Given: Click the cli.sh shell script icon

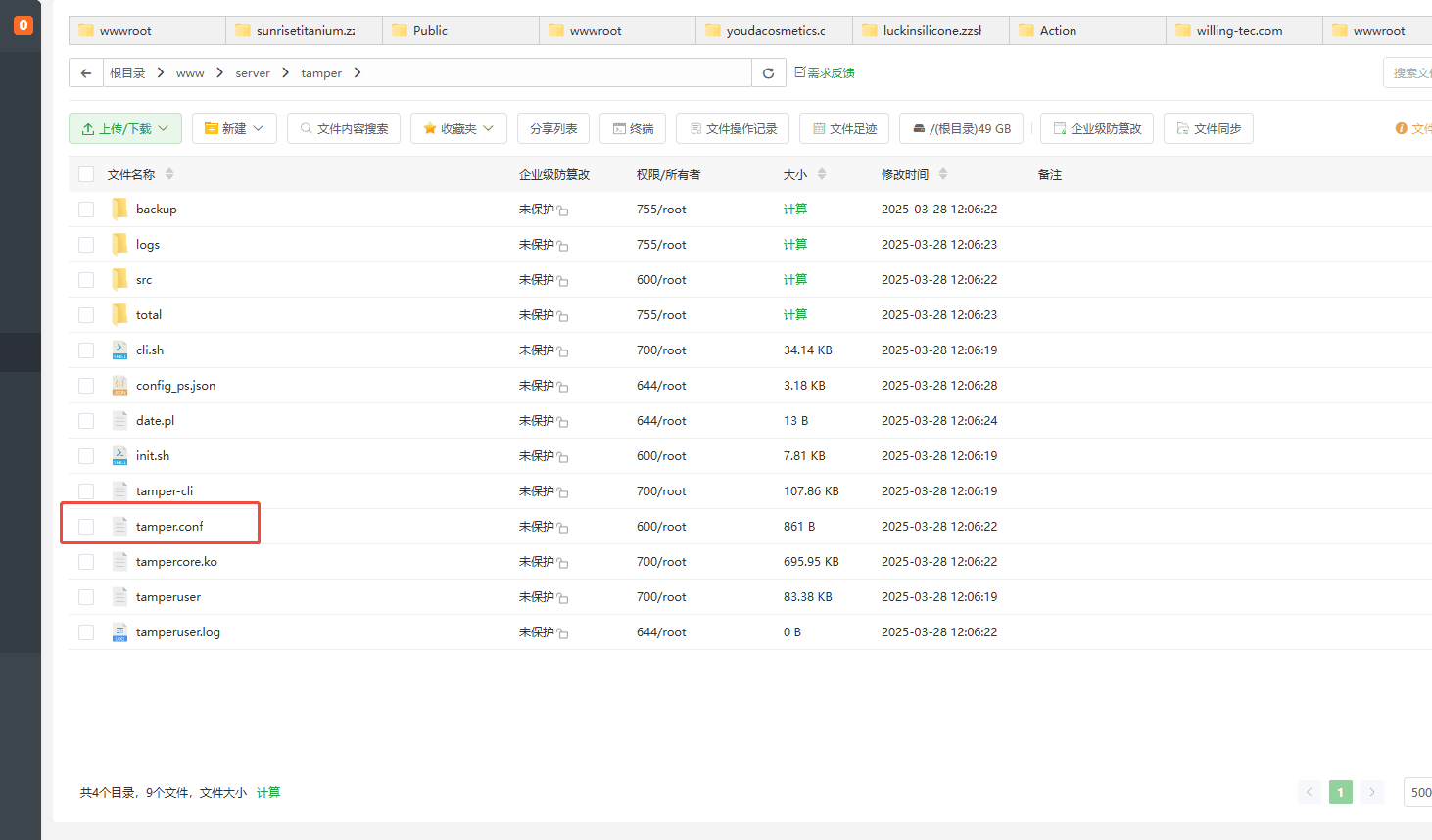Looking at the screenshot, I should click(x=119, y=350).
